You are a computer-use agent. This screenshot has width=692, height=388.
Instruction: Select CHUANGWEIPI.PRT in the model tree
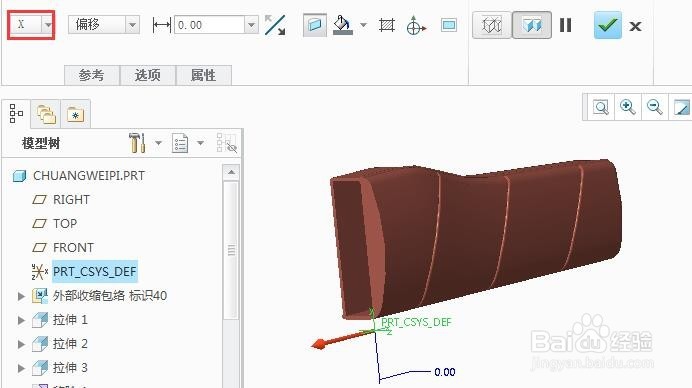coord(89,175)
